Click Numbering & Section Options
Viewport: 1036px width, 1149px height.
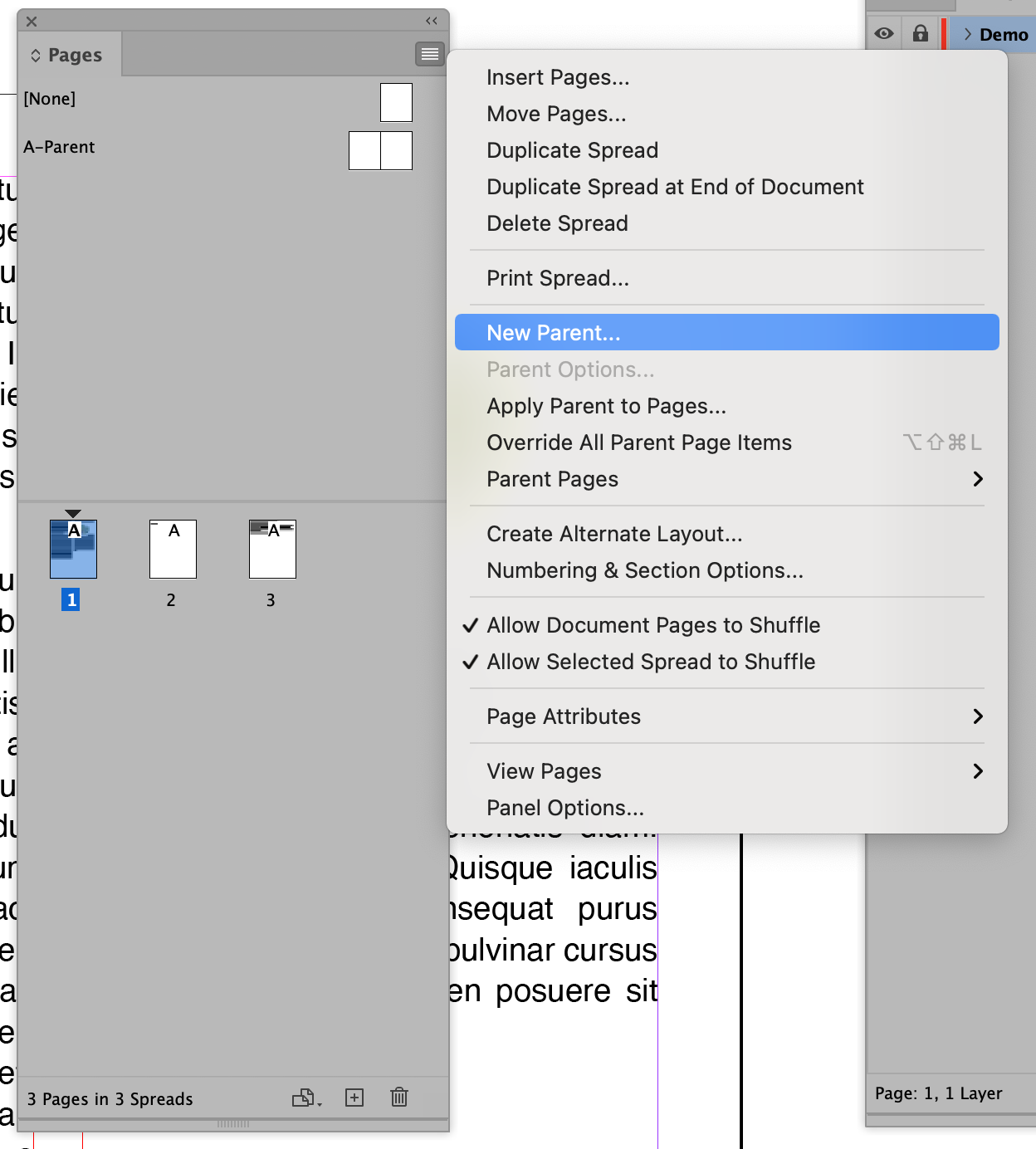(645, 570)
